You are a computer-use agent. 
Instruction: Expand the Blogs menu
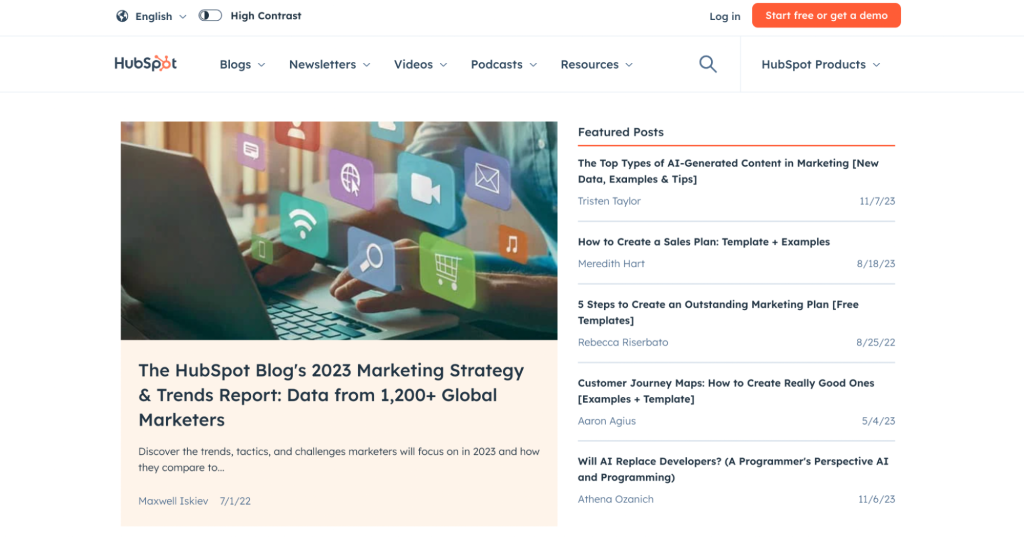point(242,65)
